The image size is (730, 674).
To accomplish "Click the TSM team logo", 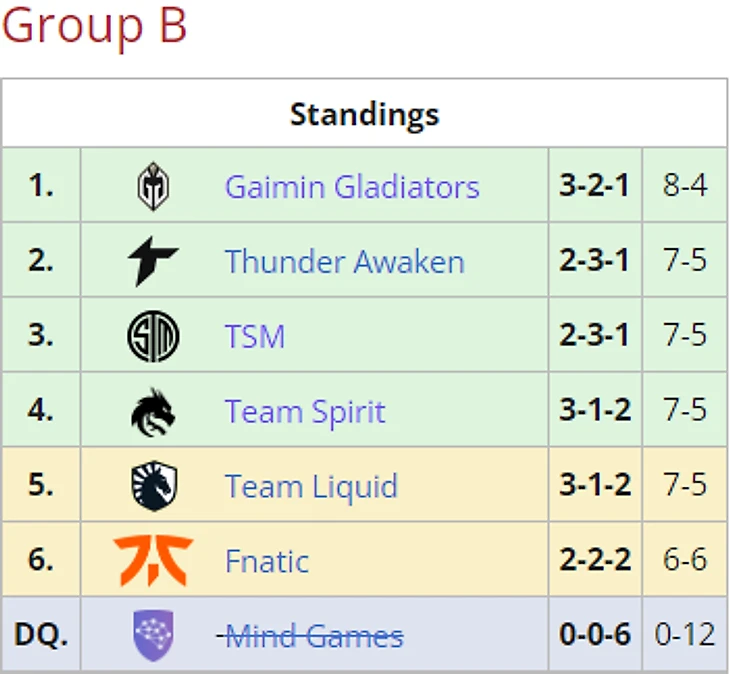I will point(153,336).
